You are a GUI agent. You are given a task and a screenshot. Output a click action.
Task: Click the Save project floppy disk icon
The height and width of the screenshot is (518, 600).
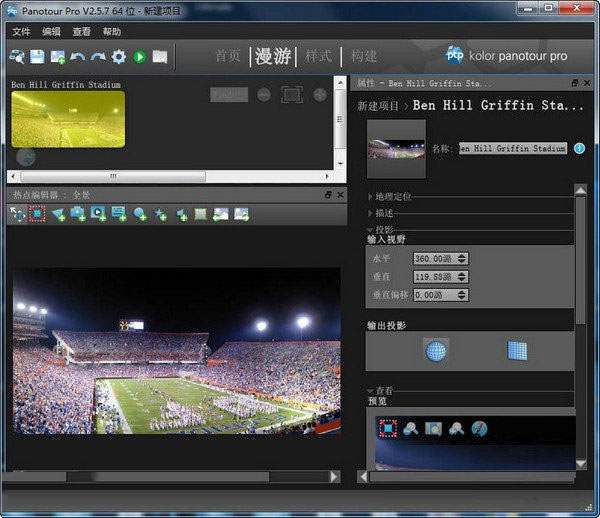coord(37,57)
